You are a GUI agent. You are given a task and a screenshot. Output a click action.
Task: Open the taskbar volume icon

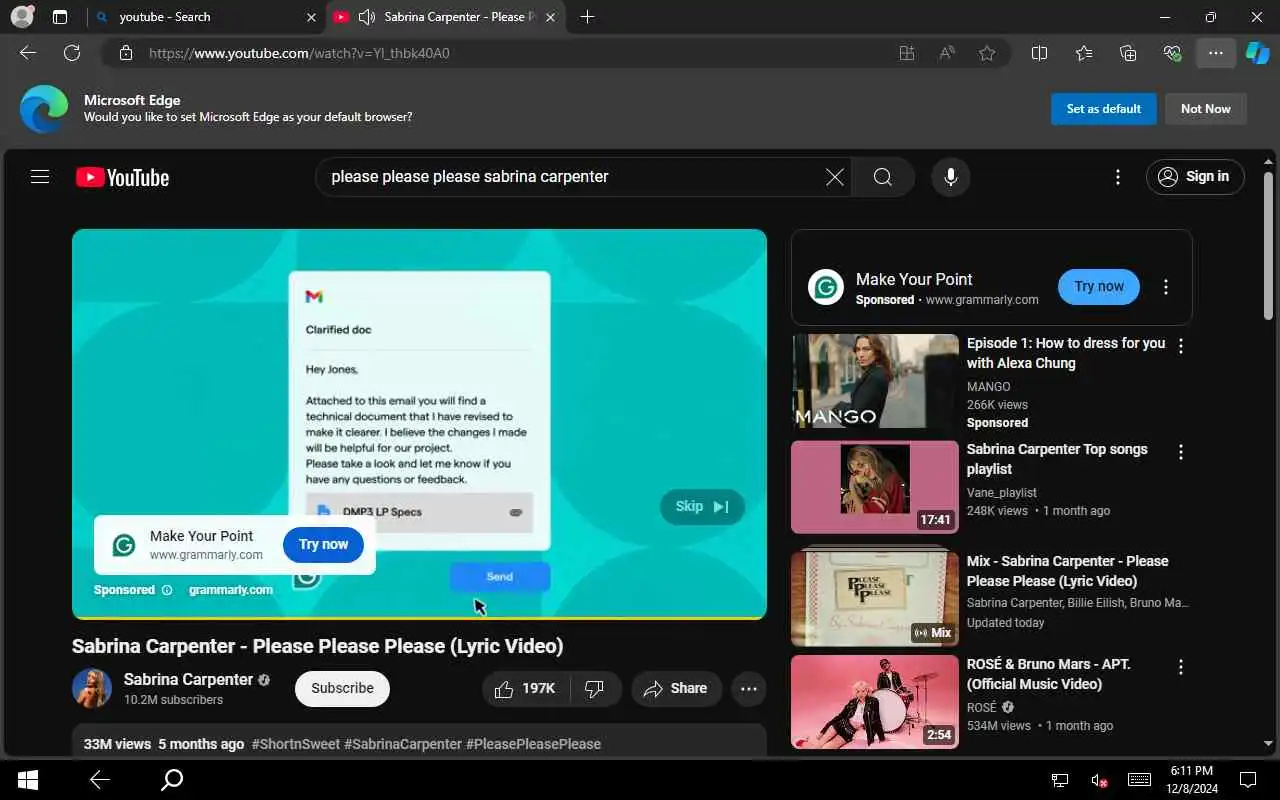click(x=1099, y=780)
